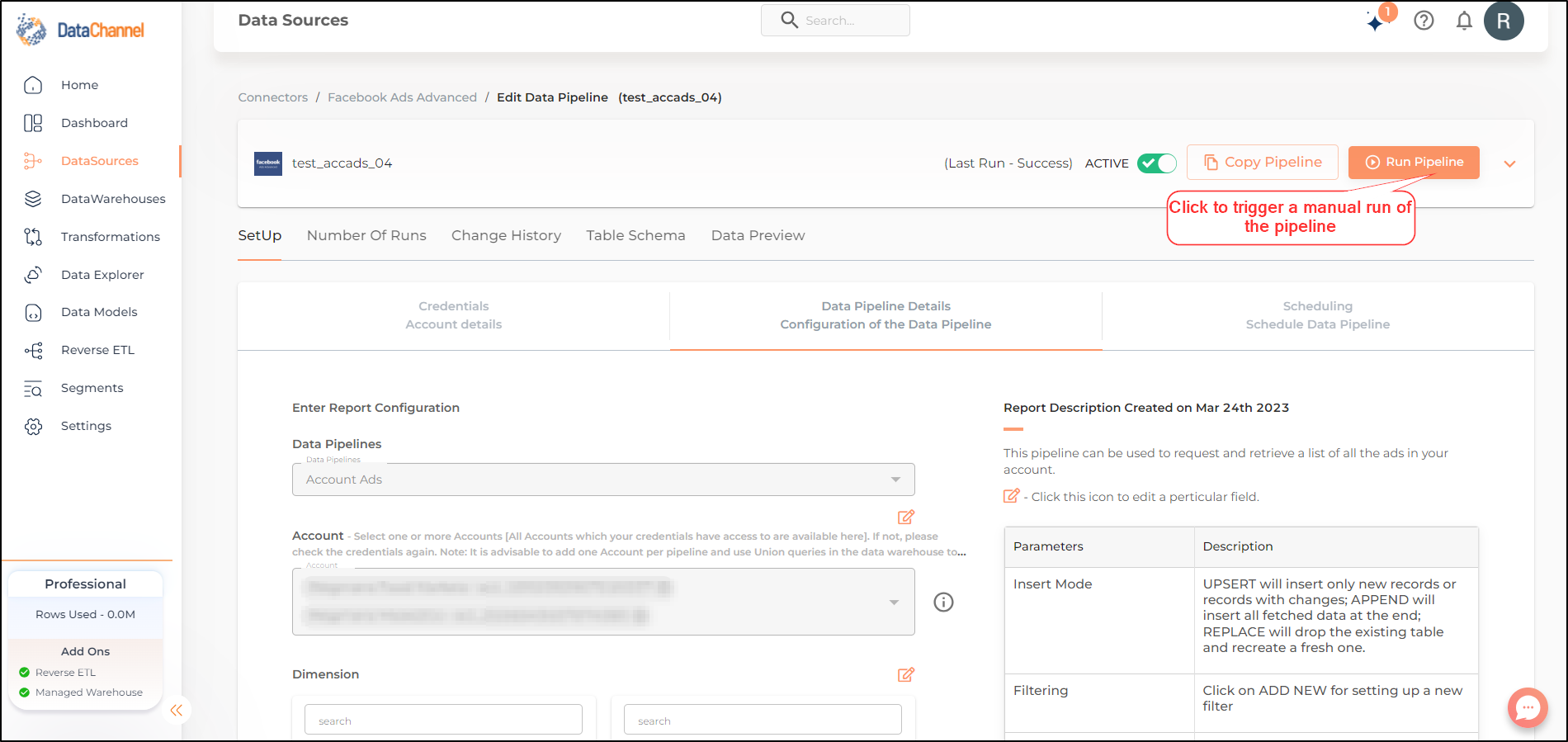1568x742 pixels.
Task: Switch to the Number Of Runs tab
Action: coord(366,235)
